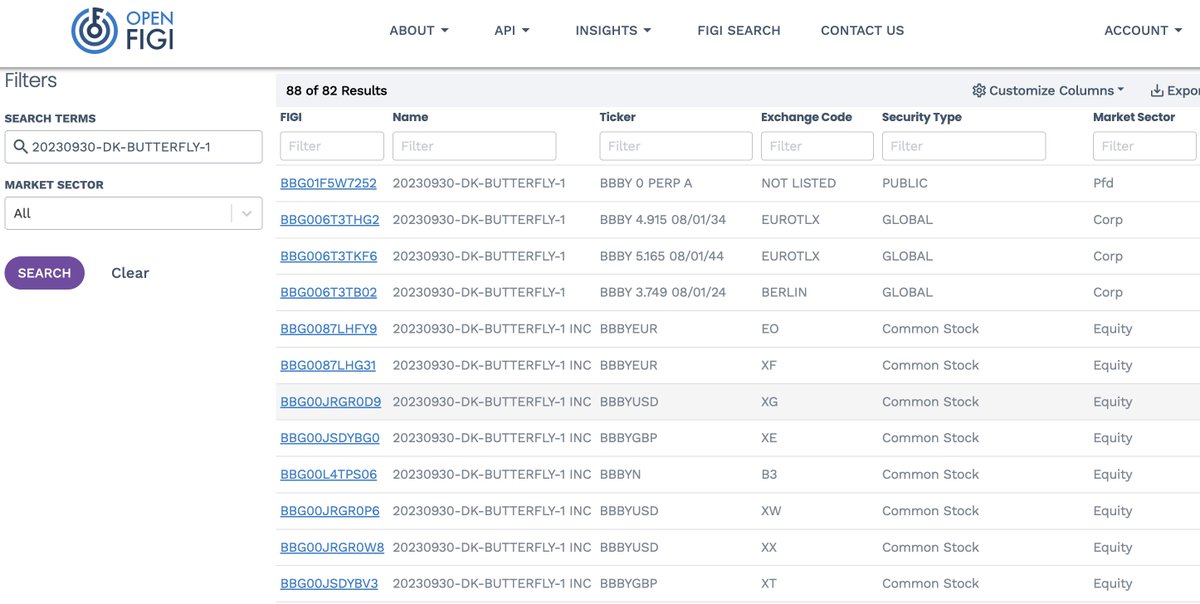Open the API dropdown menu
Screen dimensions: 1200x604
(x=512, y=30)
